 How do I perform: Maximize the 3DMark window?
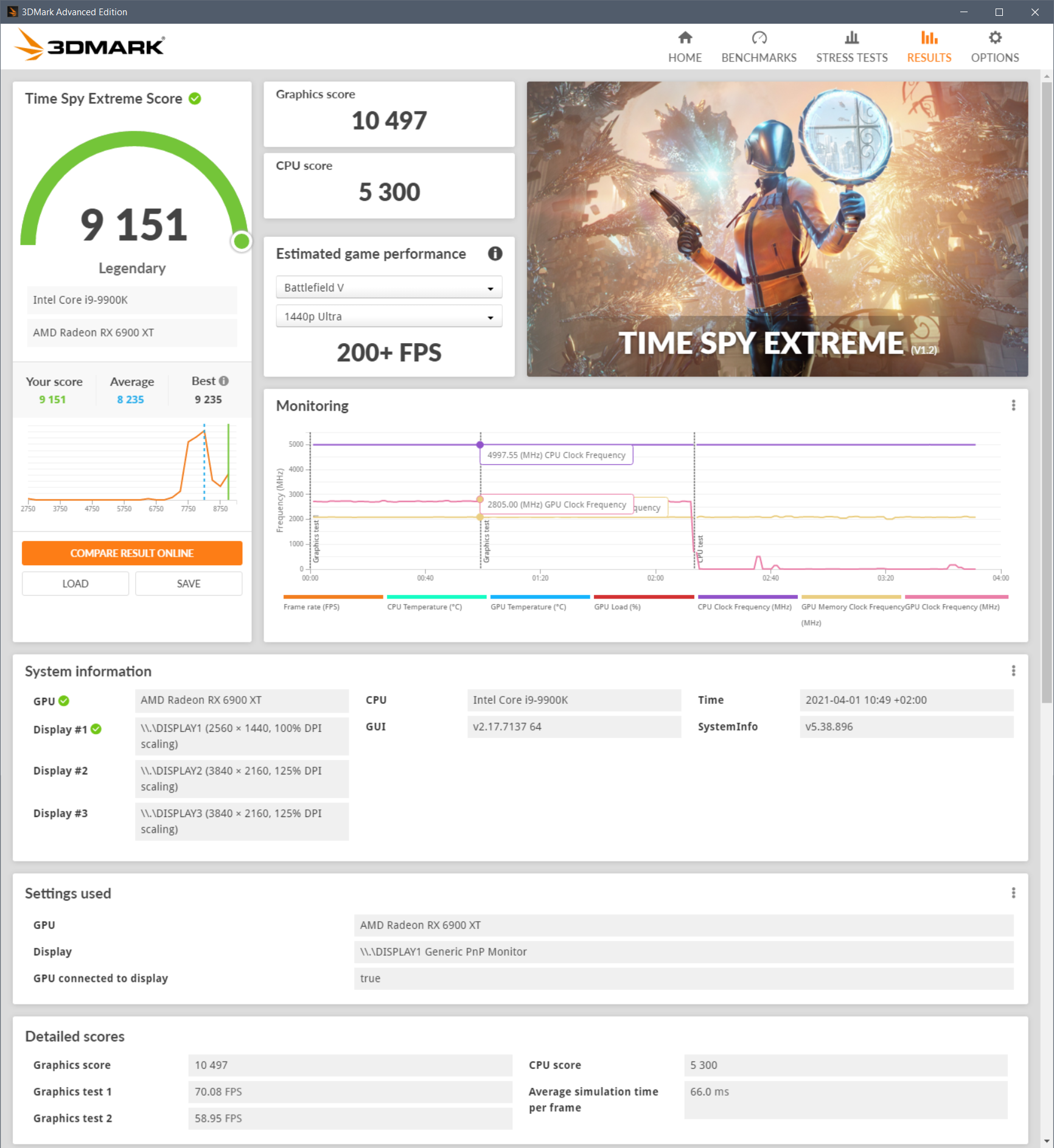pyautogui.click(x=999, y=12)
